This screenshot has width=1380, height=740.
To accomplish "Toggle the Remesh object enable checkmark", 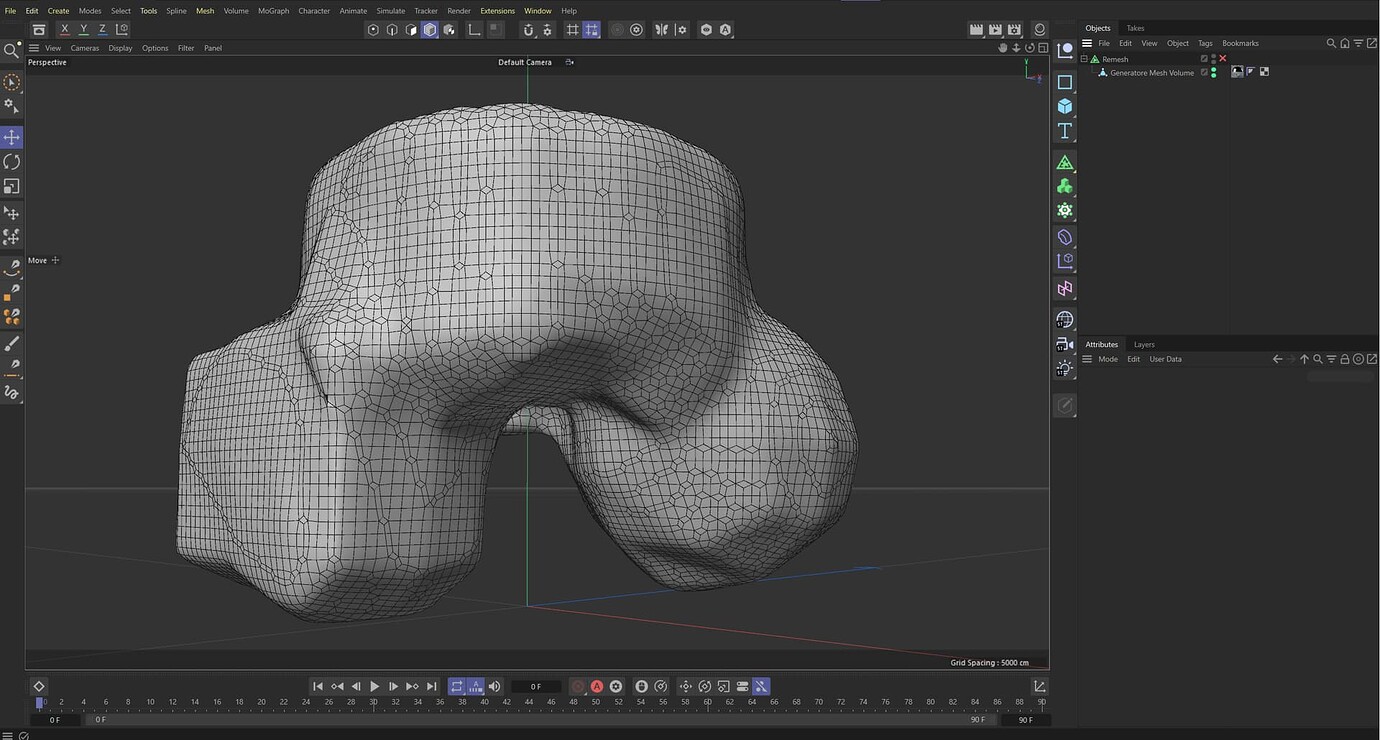I will click(1222, 59).
